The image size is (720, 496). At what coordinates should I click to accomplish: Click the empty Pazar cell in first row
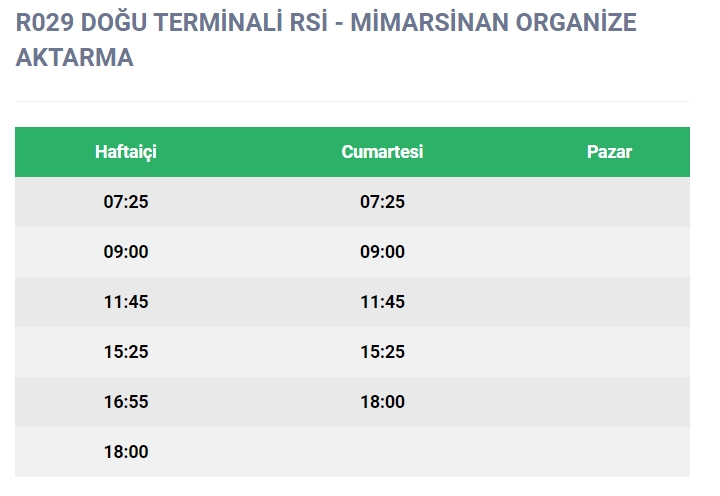click(609, 202)
